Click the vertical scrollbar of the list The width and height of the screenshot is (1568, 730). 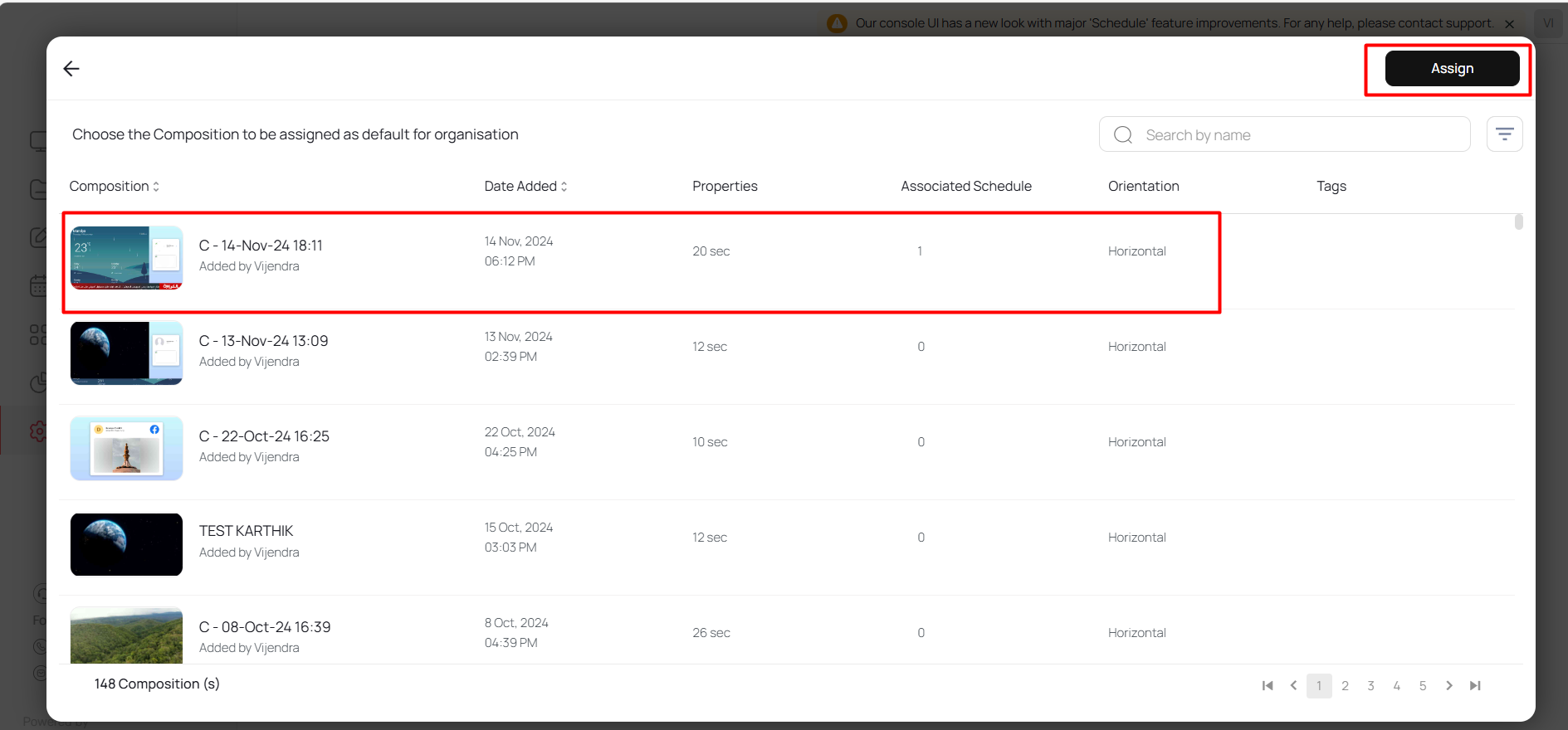coord(1518,222)
